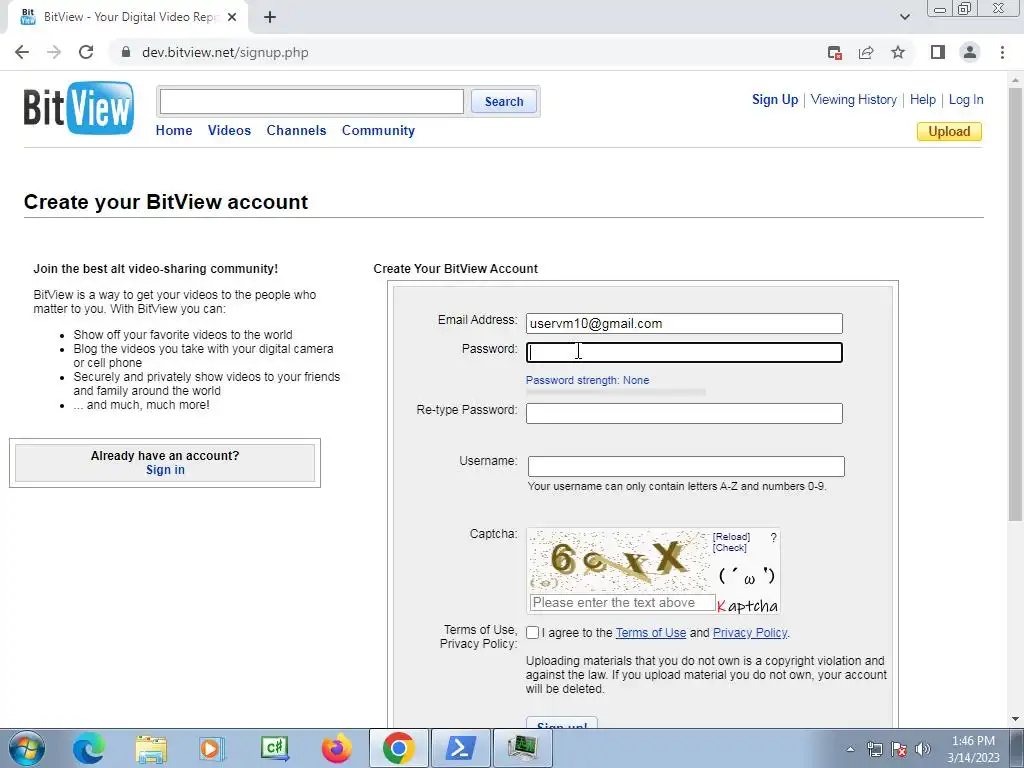Viewport: 1024px width, 768px height.
Task: Focus the Password field
Action: point(684,352)
